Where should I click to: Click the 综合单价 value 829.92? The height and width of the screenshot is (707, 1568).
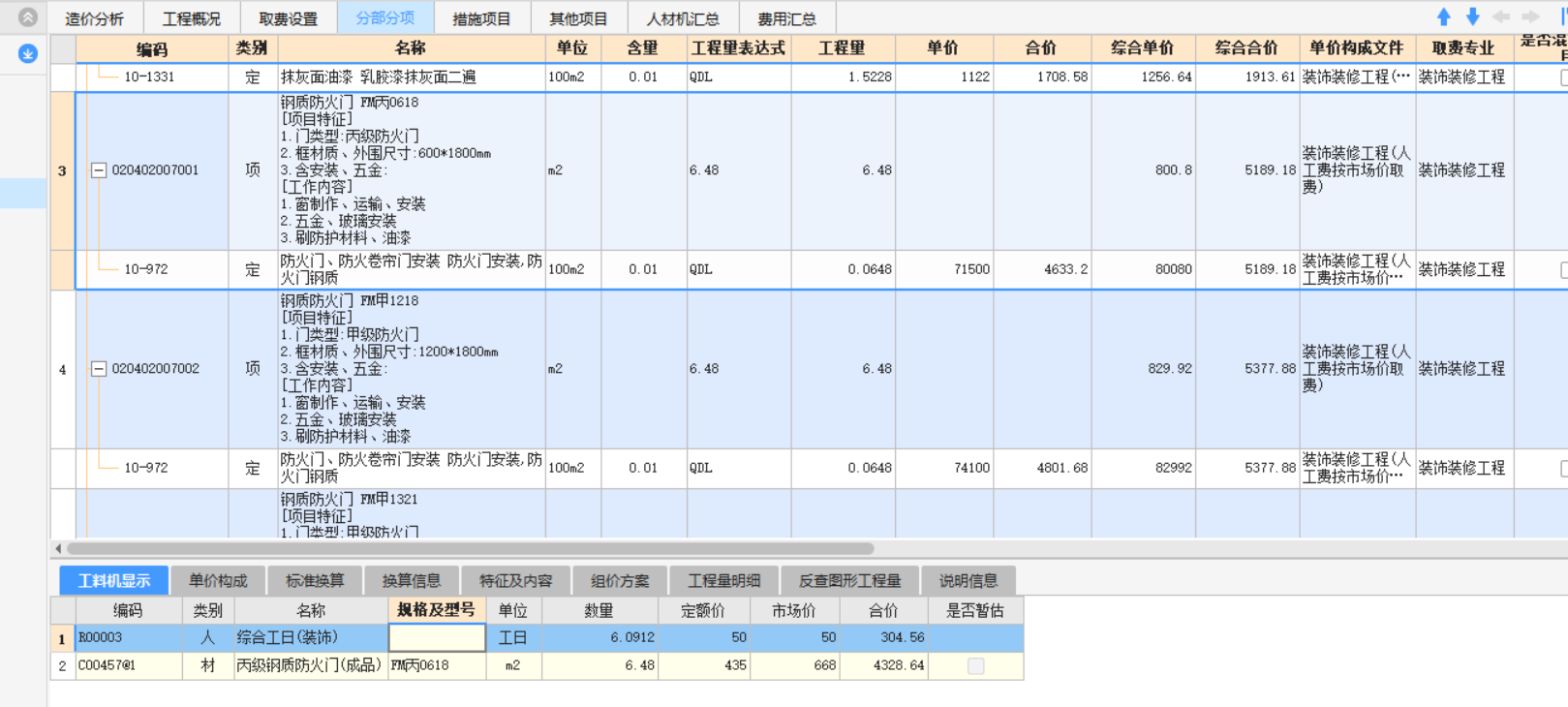pyautogui.click(x=1170, y=369)
